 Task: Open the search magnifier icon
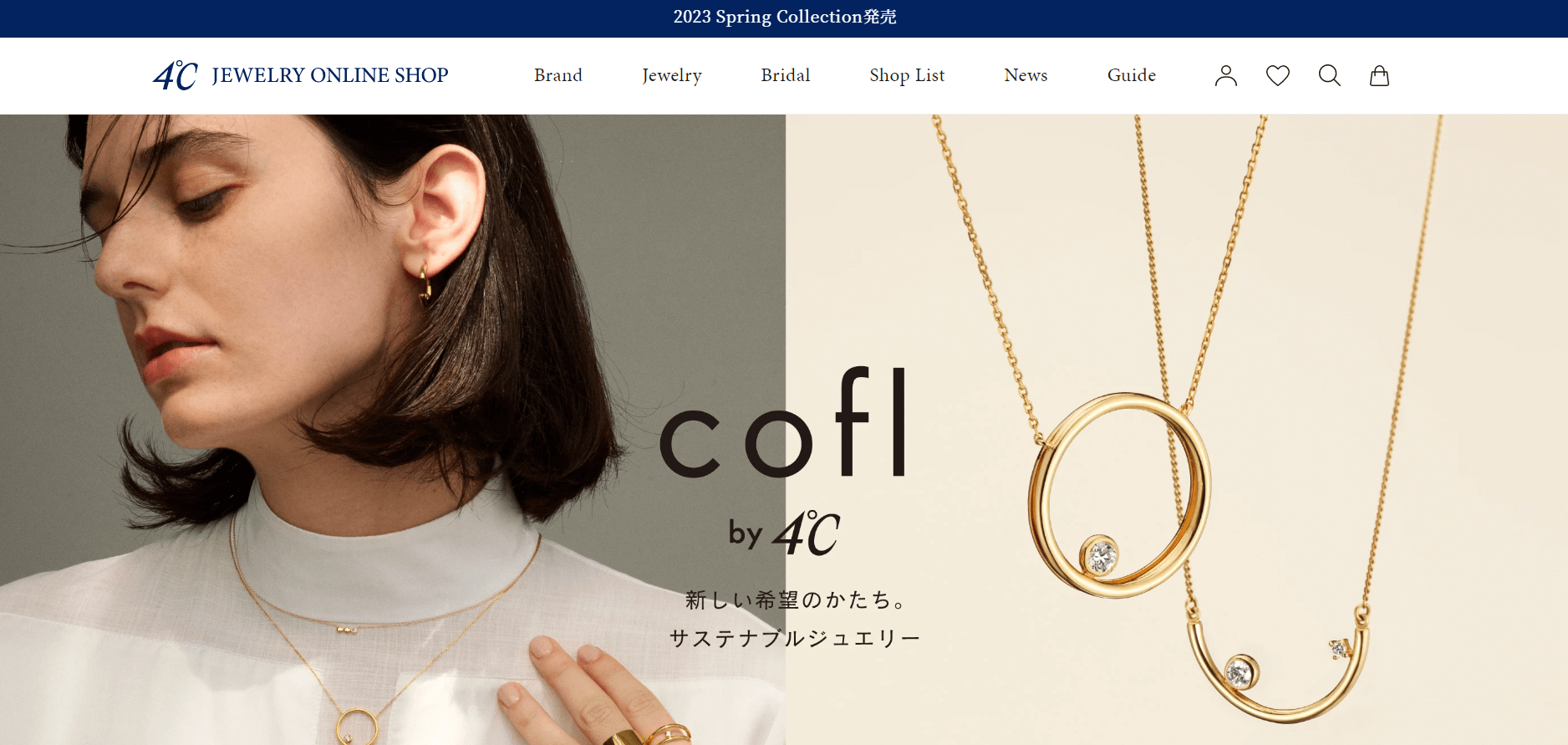pos(1329,75)
